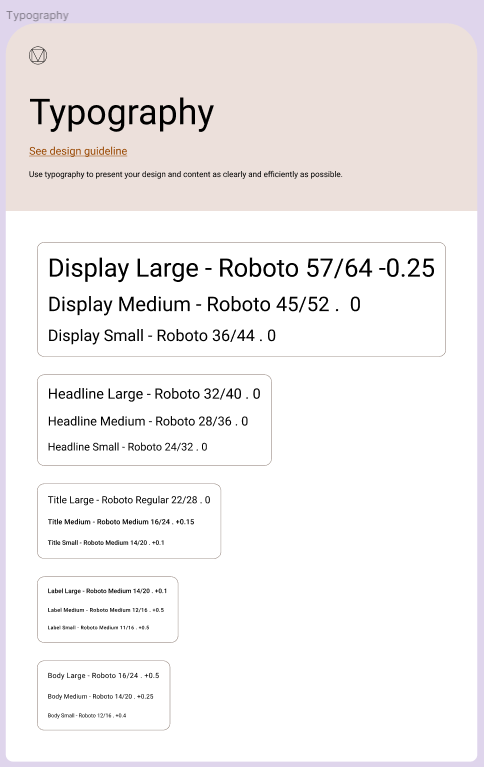Select Display Medium - Roboto 45/52 text
The height and width of the screenshot is (767, 484).
point(204,304)
